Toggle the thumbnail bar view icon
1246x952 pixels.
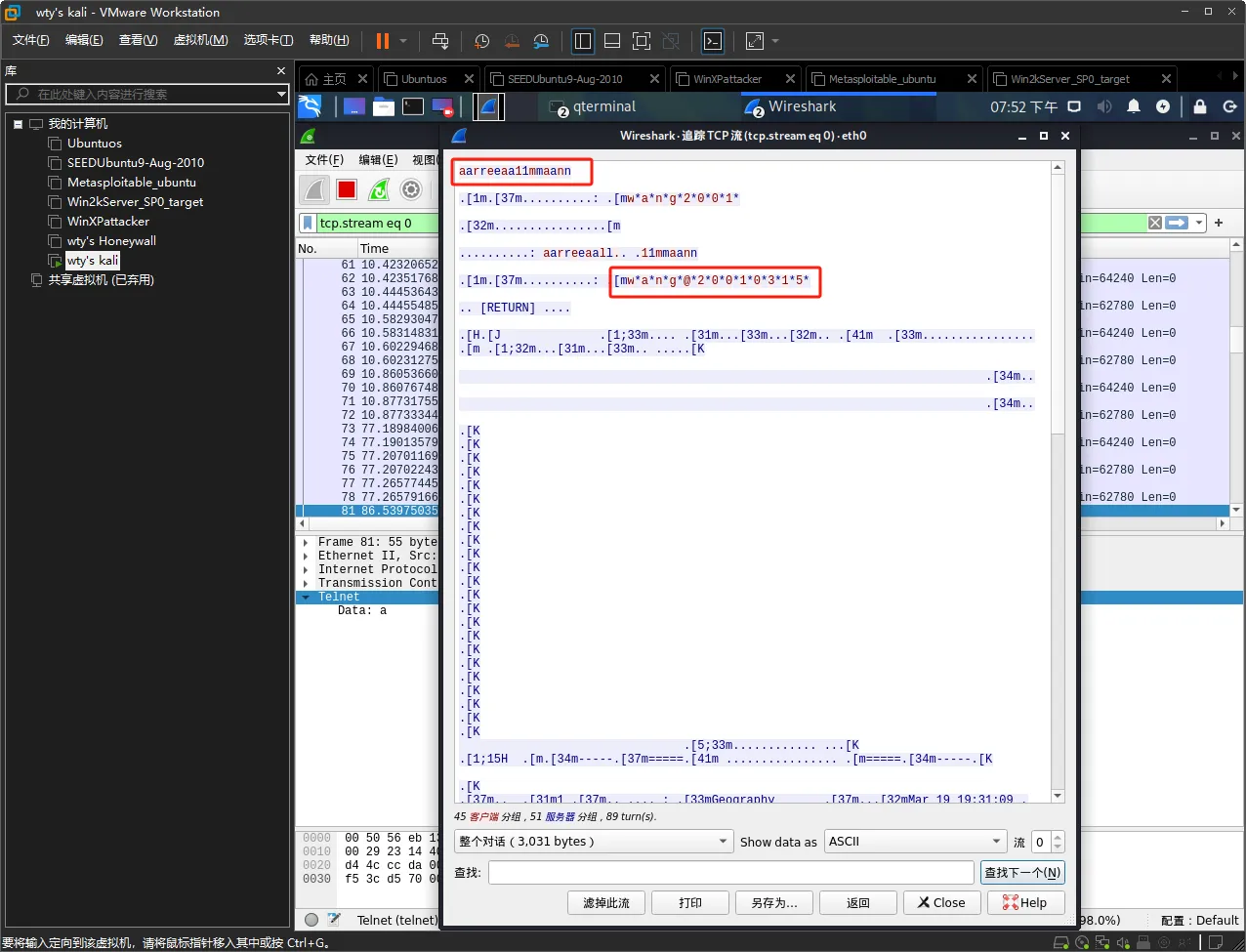tap(612, 41)
